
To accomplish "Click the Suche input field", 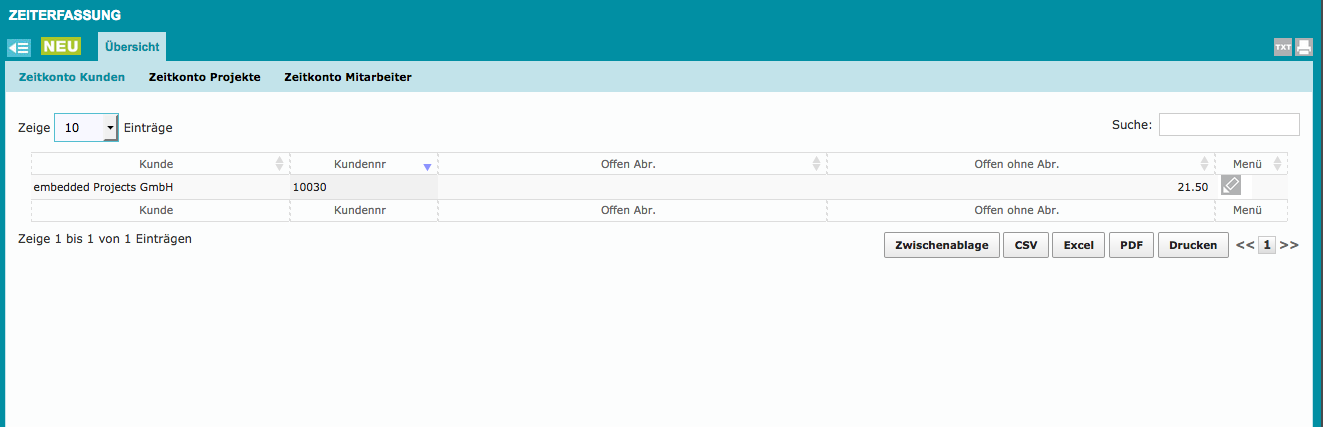I will (1228, 125).
